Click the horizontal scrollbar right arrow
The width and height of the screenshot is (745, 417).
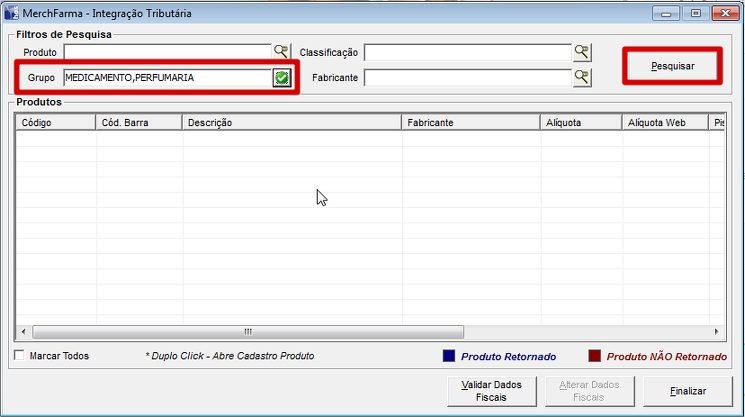[715, 332]
